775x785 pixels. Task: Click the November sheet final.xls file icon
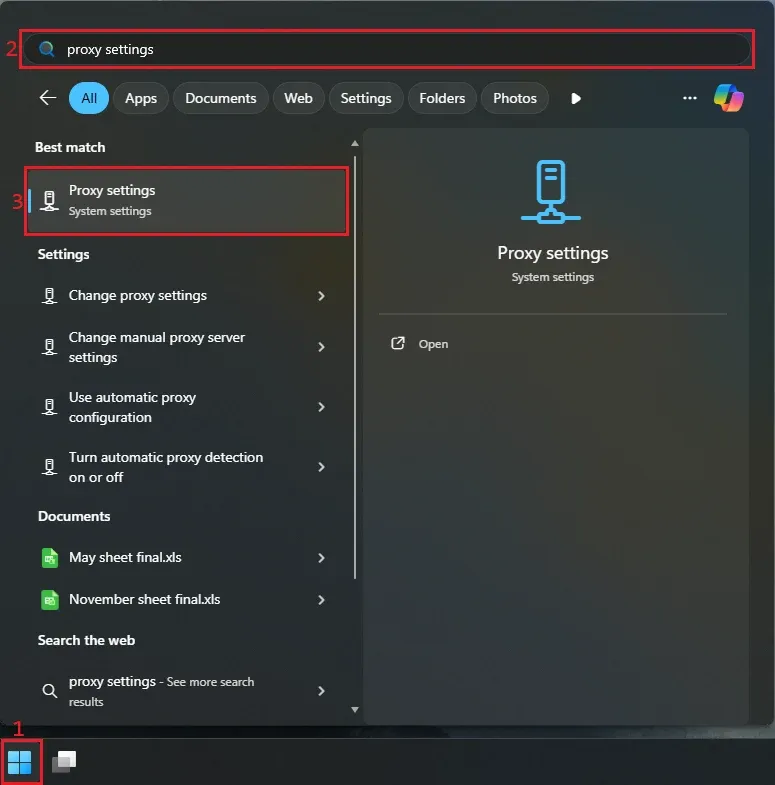point(49,600)
